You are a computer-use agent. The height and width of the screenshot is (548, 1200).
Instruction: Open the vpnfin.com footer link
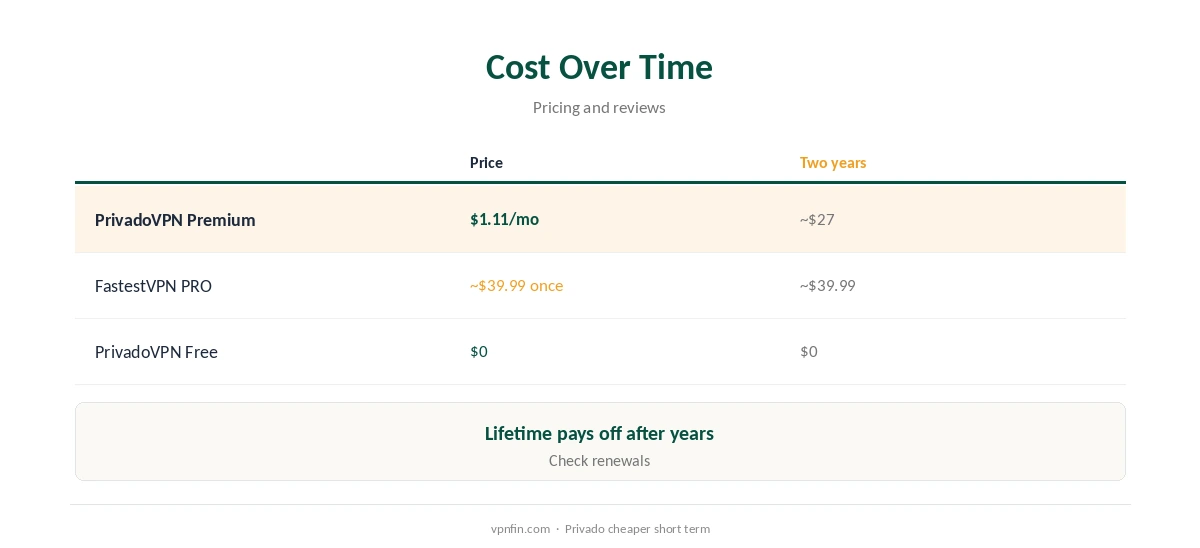pyautogui.click(x=520, y=529)
